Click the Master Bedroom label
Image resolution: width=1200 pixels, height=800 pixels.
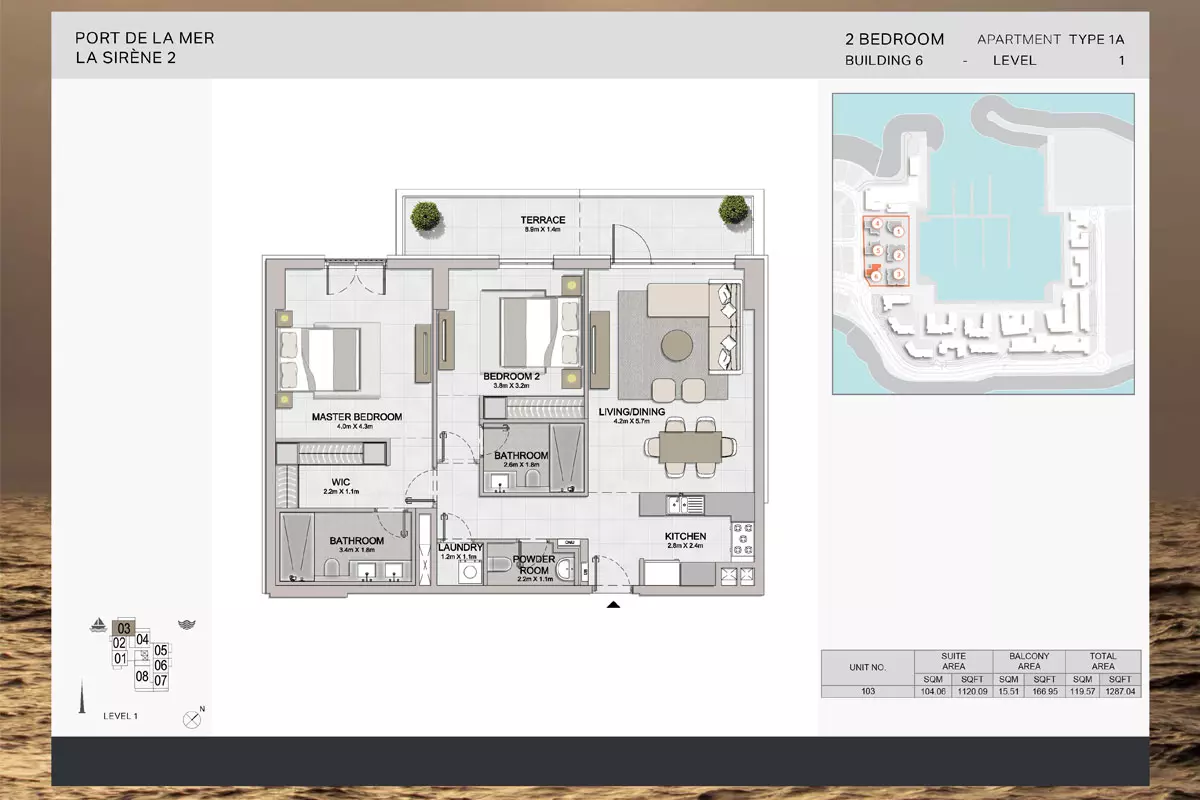(356, 417)
